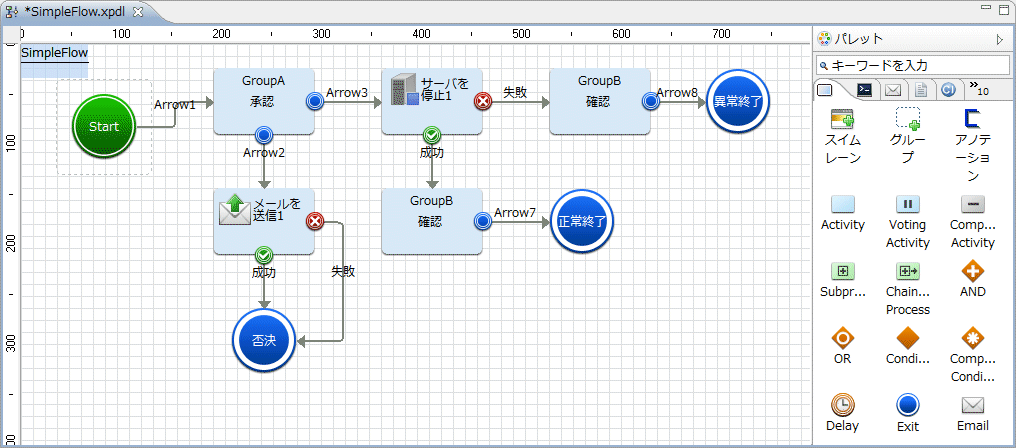Choose the Exit node tool
The image size is (1016, 448).
point(907,414)
